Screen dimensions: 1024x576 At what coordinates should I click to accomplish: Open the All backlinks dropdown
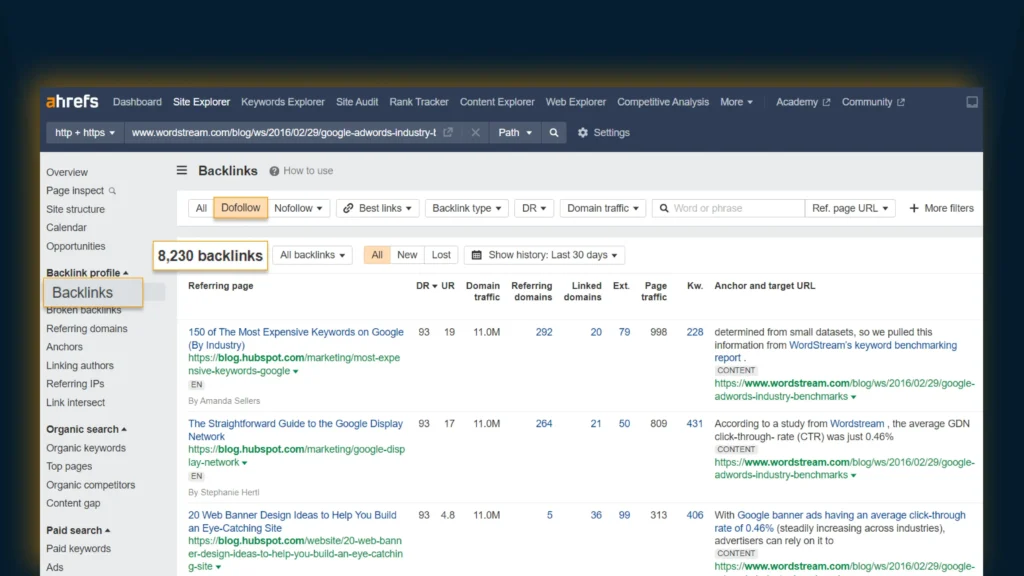312,255
